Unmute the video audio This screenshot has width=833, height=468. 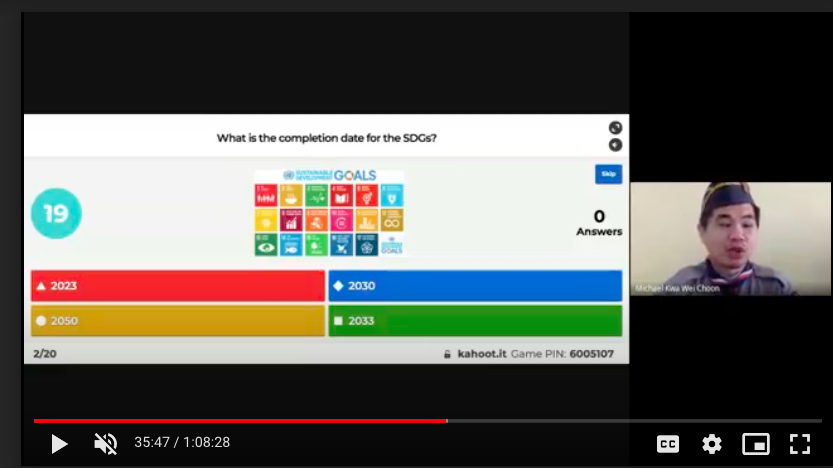[105, 444]
